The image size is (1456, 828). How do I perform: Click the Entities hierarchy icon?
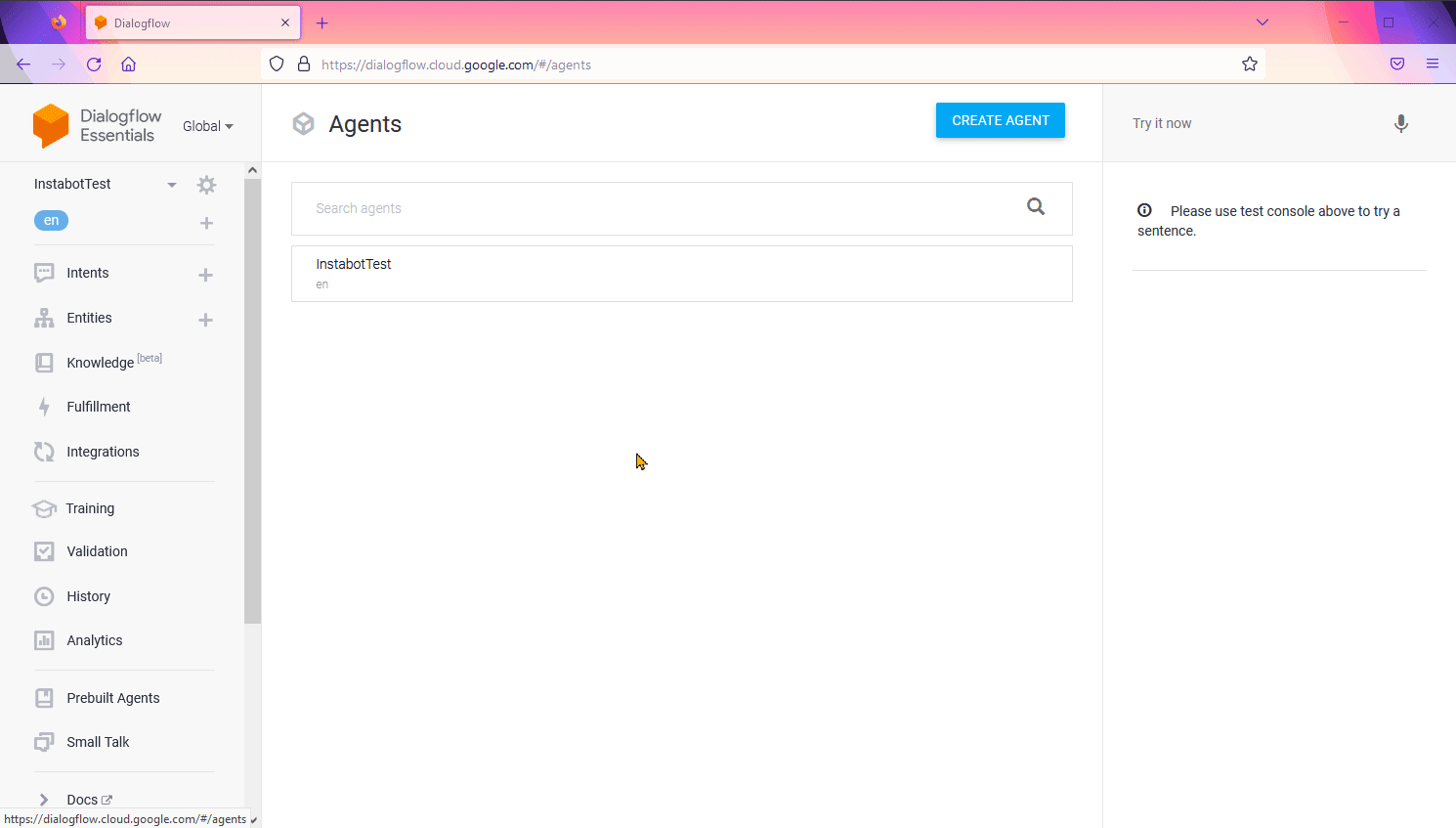click(x=44, y=318)
